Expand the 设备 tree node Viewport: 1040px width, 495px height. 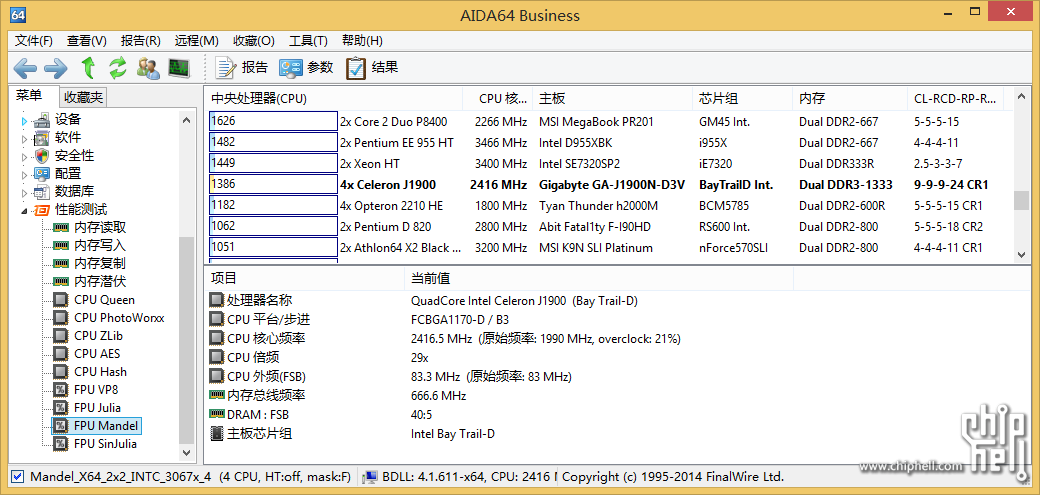point(25,121)
